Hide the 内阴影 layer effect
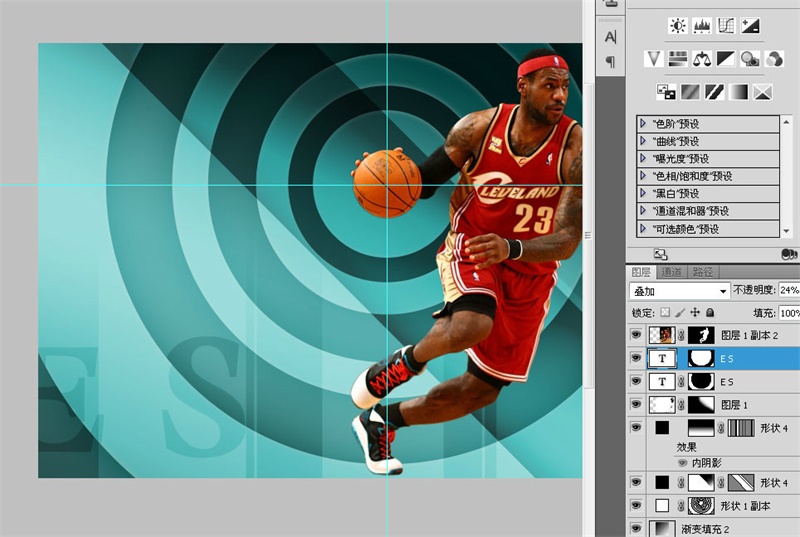Screen dimensions: 800x537 pos(682,463)
